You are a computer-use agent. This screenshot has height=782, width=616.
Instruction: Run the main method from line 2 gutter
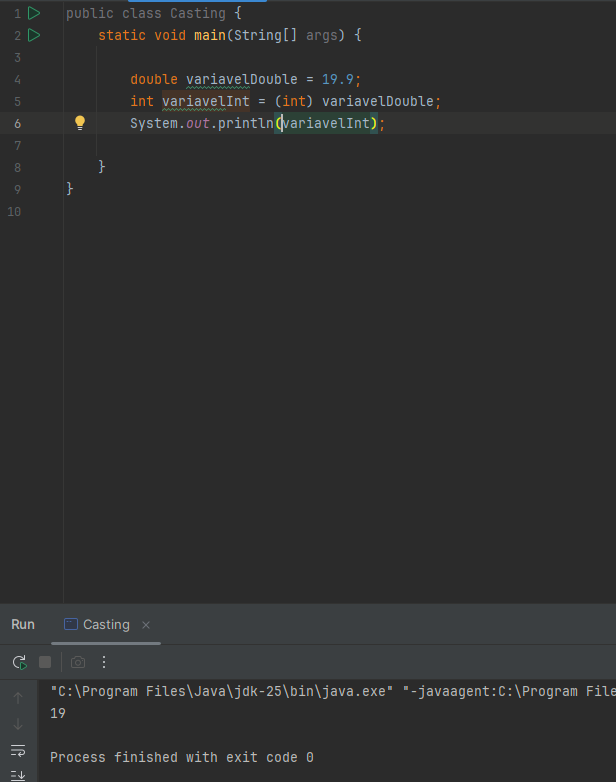(x=34, y=35)
